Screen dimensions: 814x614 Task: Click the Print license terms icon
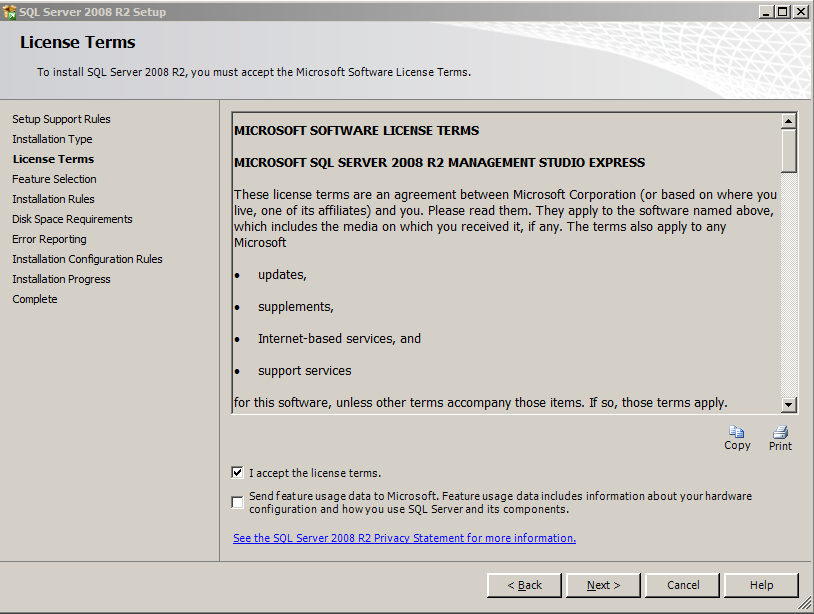(780, 432)
